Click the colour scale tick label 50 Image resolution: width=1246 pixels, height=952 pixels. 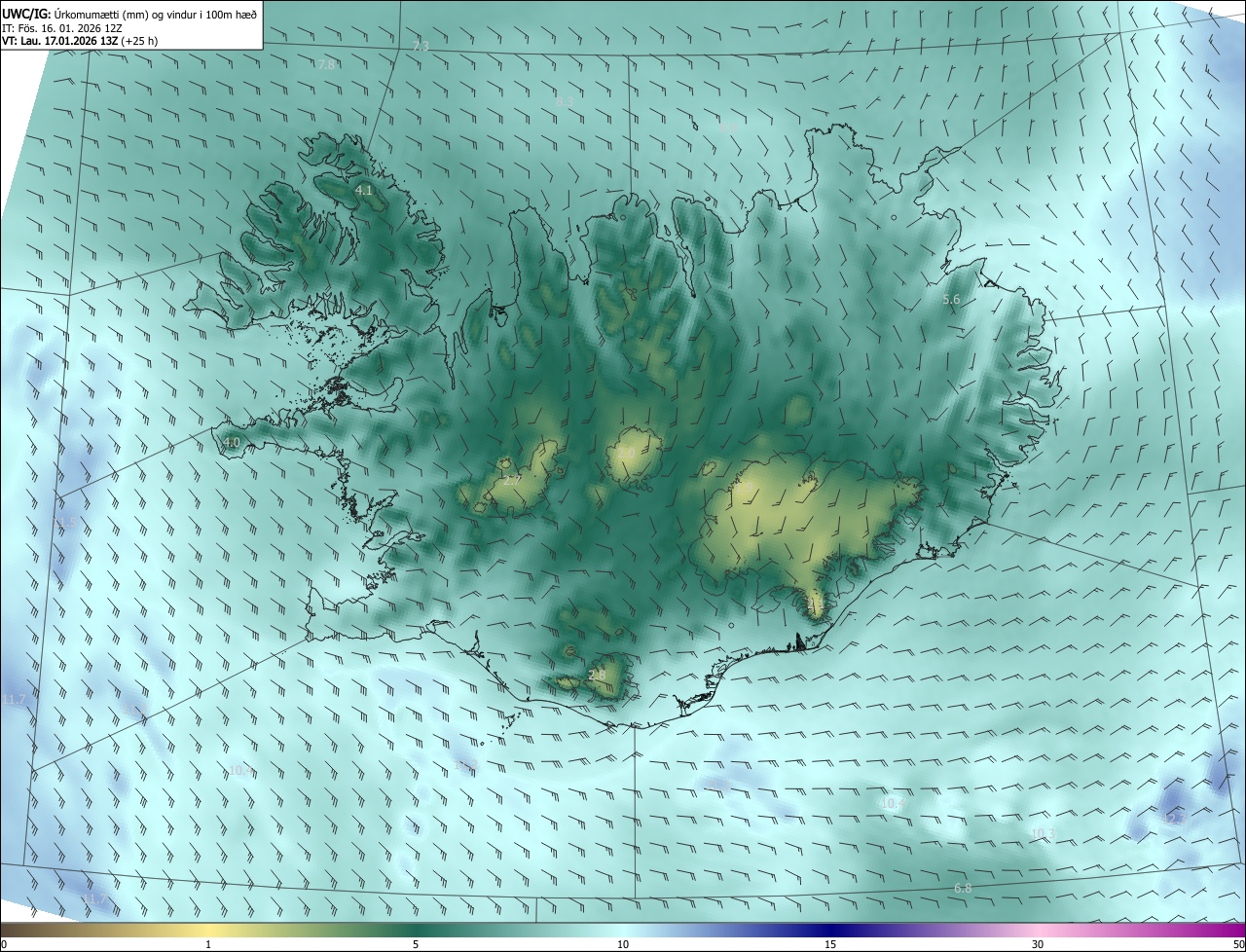click(1238, 944)
